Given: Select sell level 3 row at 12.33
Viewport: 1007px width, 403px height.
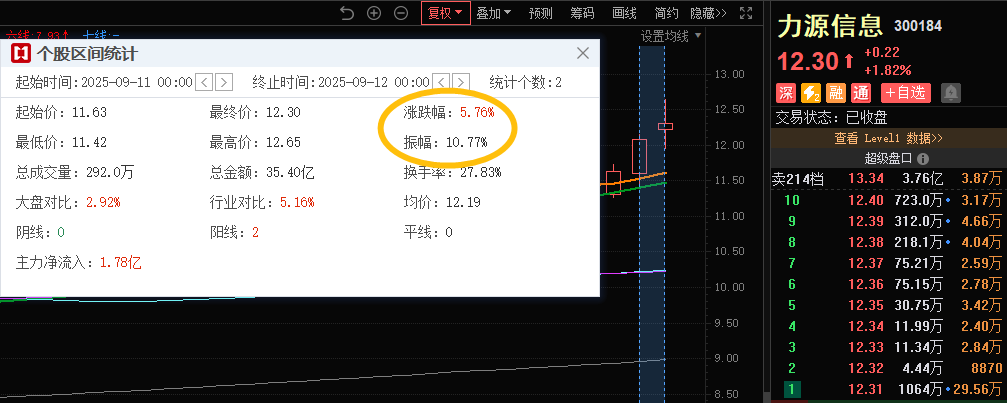Looking at the screenshot, I should pos(889,348).
